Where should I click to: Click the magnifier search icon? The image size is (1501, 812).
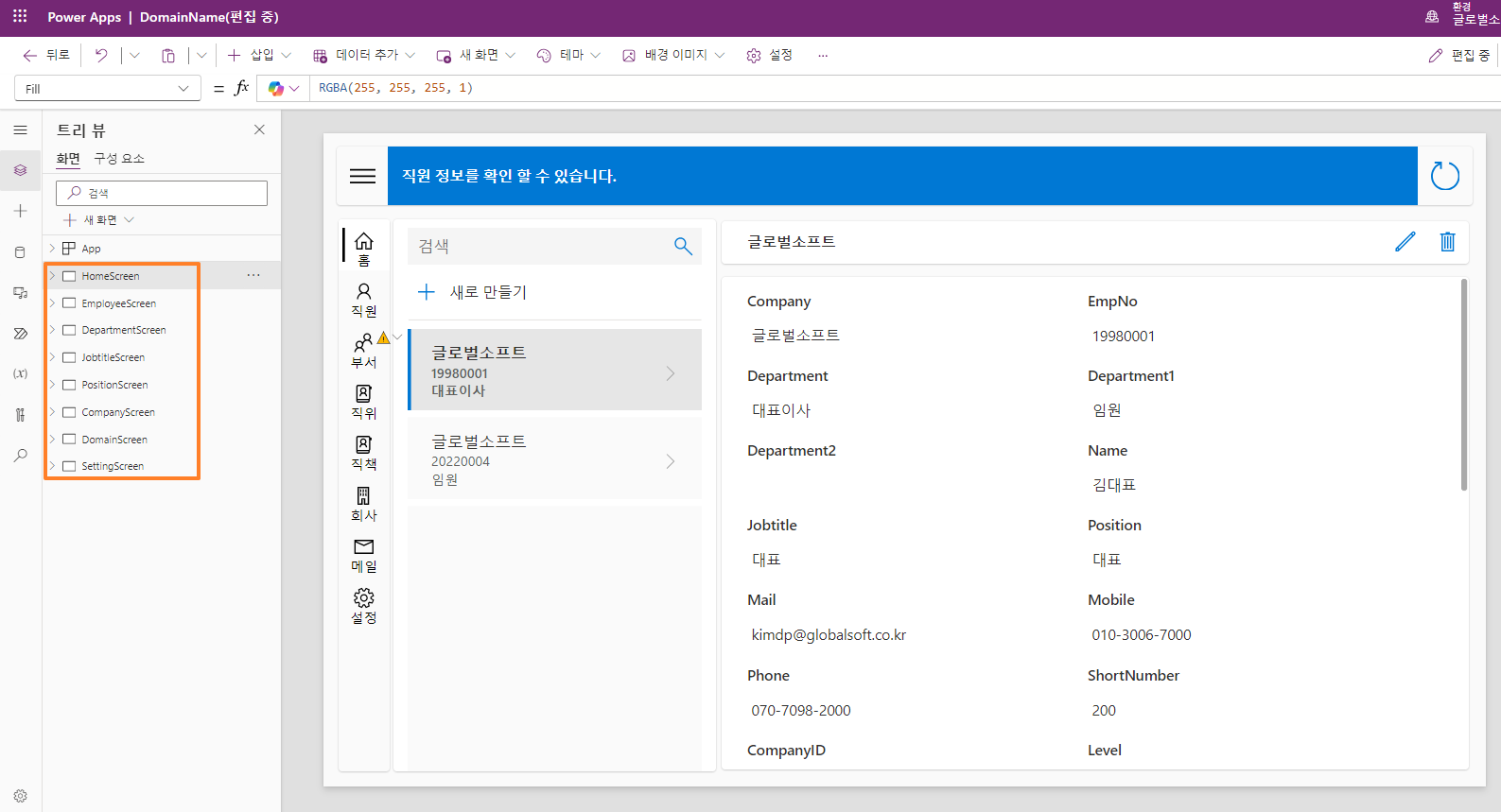[683, 246]
